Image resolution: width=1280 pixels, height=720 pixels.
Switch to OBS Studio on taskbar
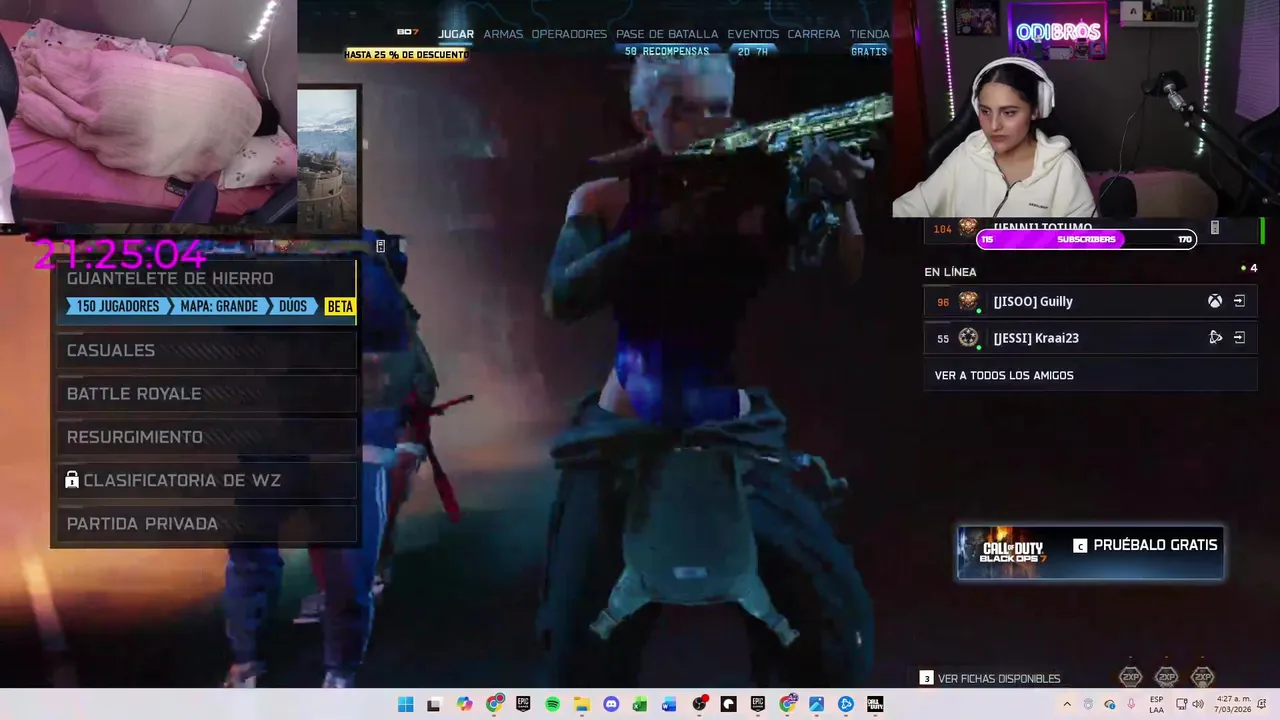(x=699, y=704)
